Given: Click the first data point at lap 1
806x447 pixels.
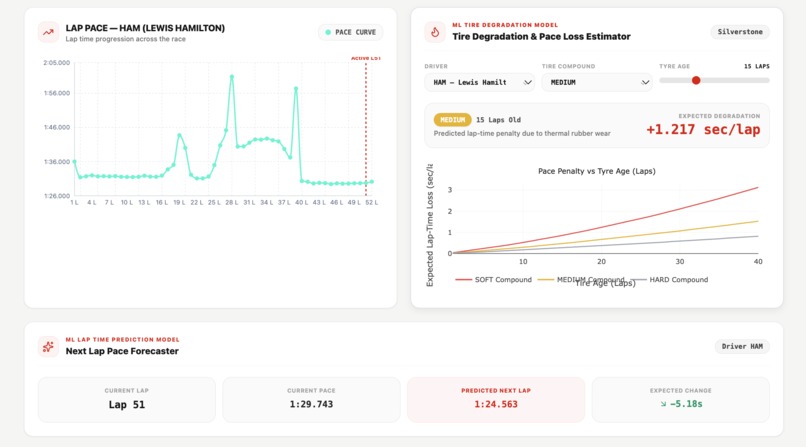Looking at the screenshot, I should 75,162.
